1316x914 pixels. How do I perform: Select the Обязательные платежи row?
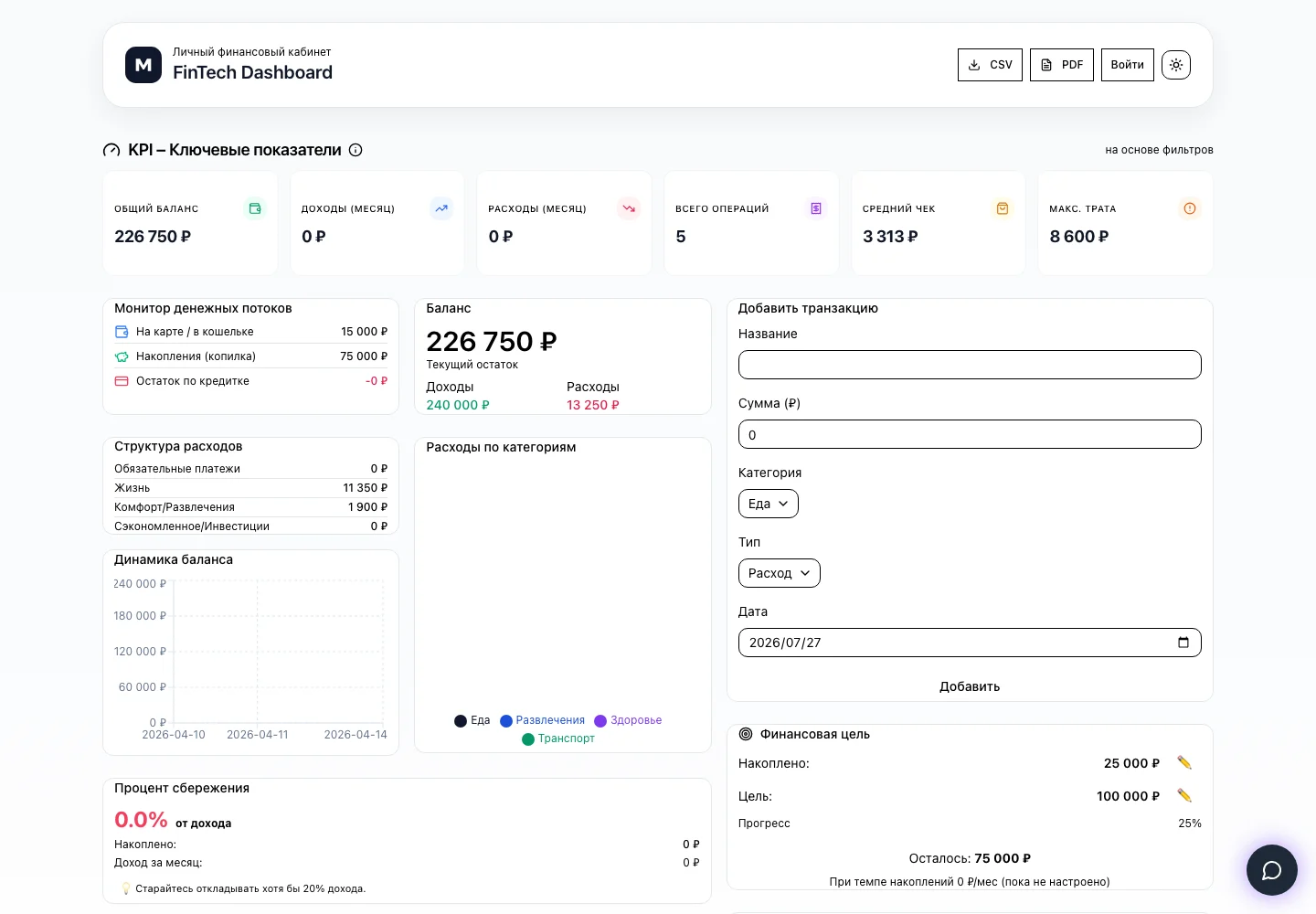coord(251,469)
